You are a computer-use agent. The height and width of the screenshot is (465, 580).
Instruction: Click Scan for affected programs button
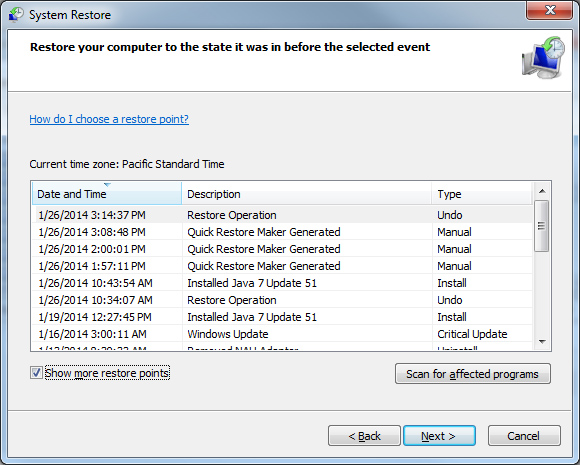(x=473, y=374)
